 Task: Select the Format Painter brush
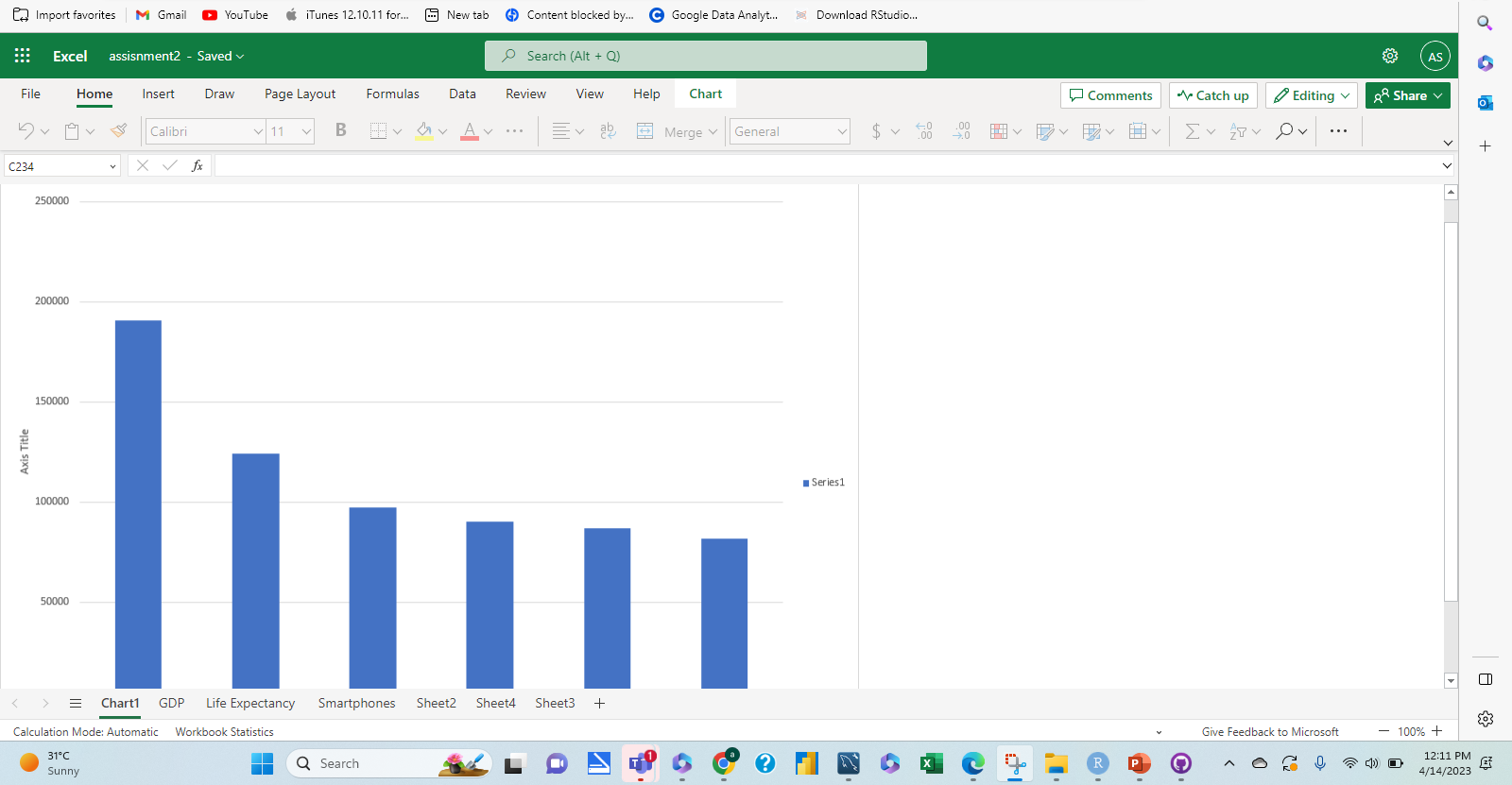118,131
